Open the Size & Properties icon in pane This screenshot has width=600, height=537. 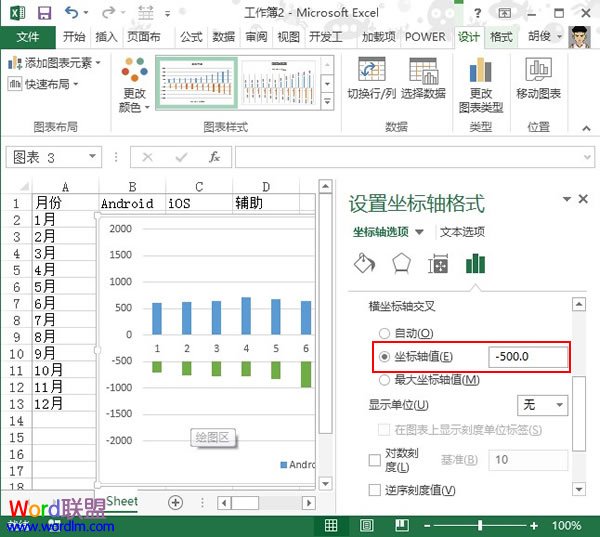pos(438,263)
